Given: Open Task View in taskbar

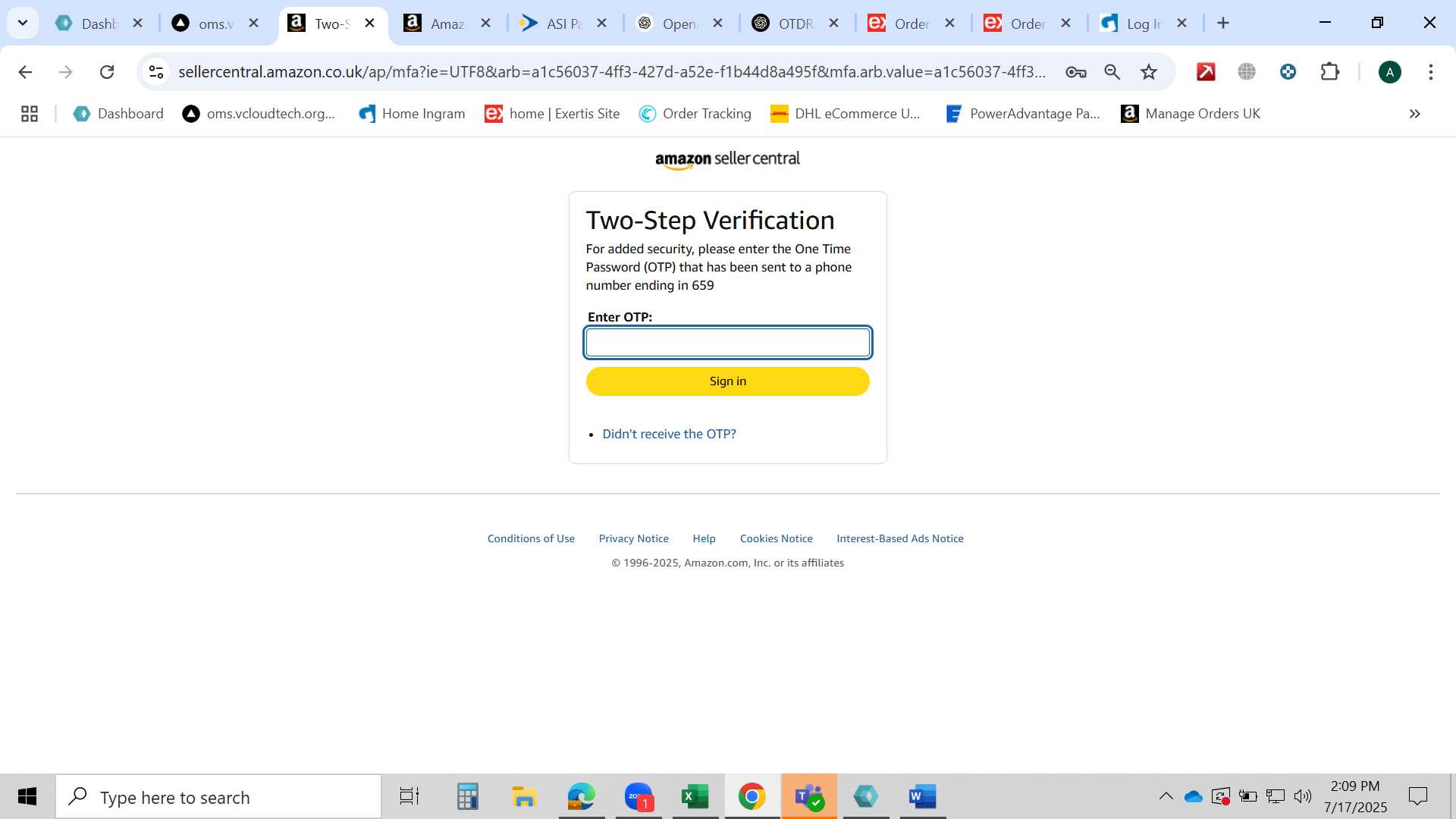Looking at the screenshot, I should pyautogui.click(x=409, y=797).
